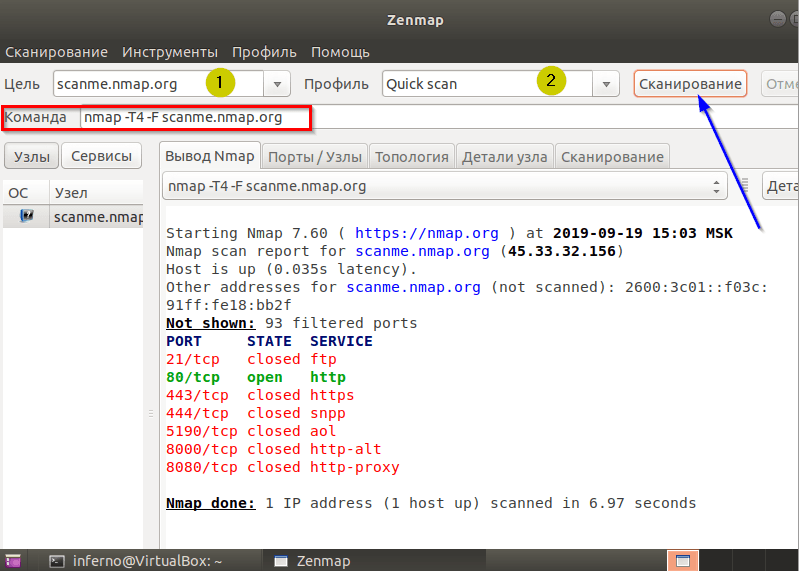Click the highlighted workspace switcher icon in taskbar
The height and width of the screenshot is (571, 799).
683,561
